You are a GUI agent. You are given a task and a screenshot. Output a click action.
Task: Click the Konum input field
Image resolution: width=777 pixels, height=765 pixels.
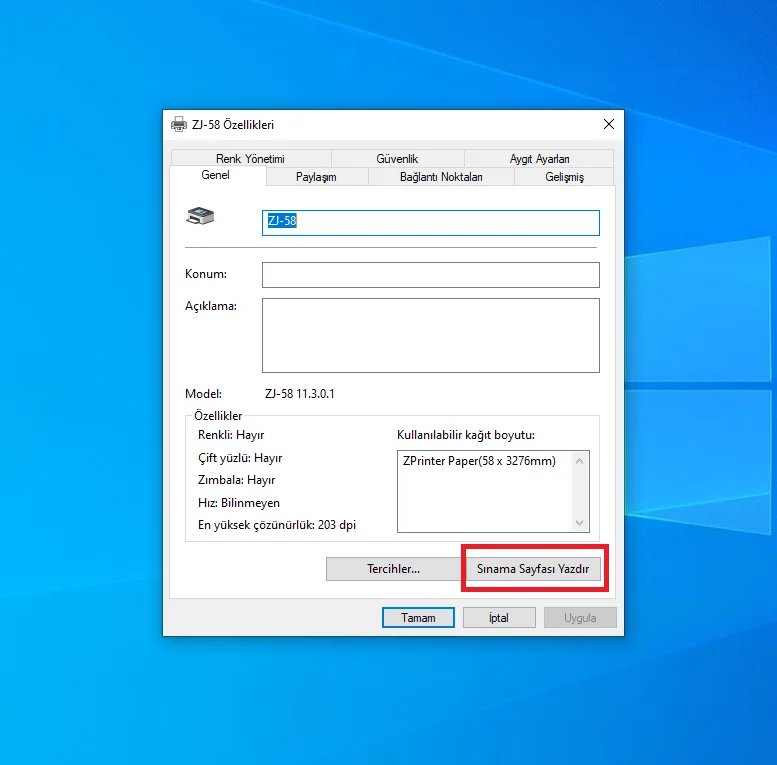point(431,275)
